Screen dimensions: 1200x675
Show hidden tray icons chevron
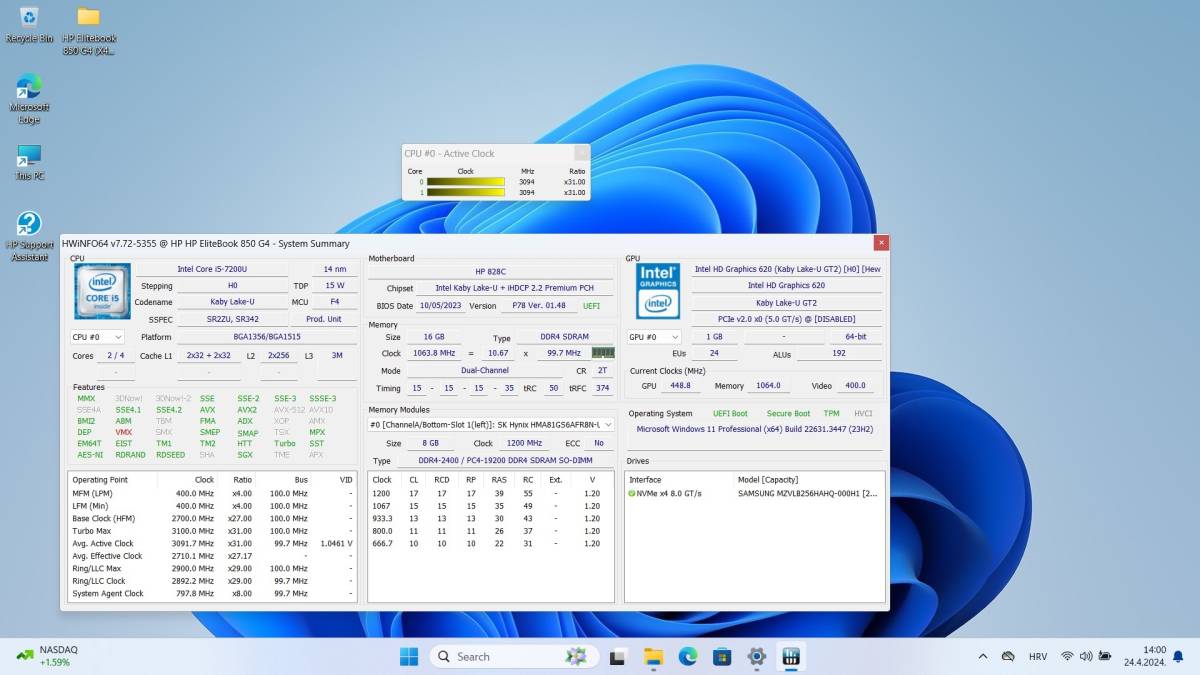(x=983, y=656)
